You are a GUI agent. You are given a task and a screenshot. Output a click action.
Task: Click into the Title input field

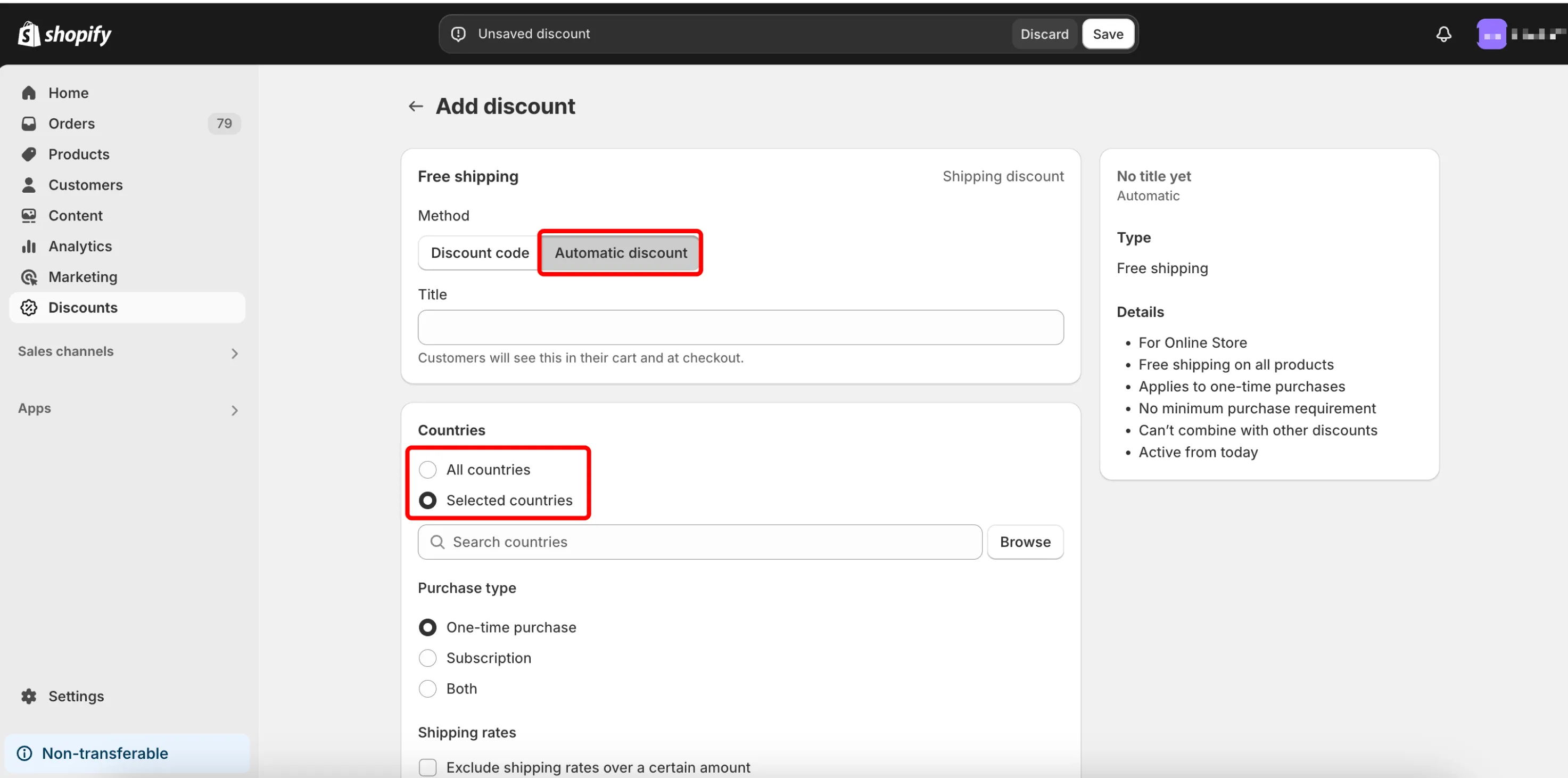pyautogui.click(x=740, y=327)
